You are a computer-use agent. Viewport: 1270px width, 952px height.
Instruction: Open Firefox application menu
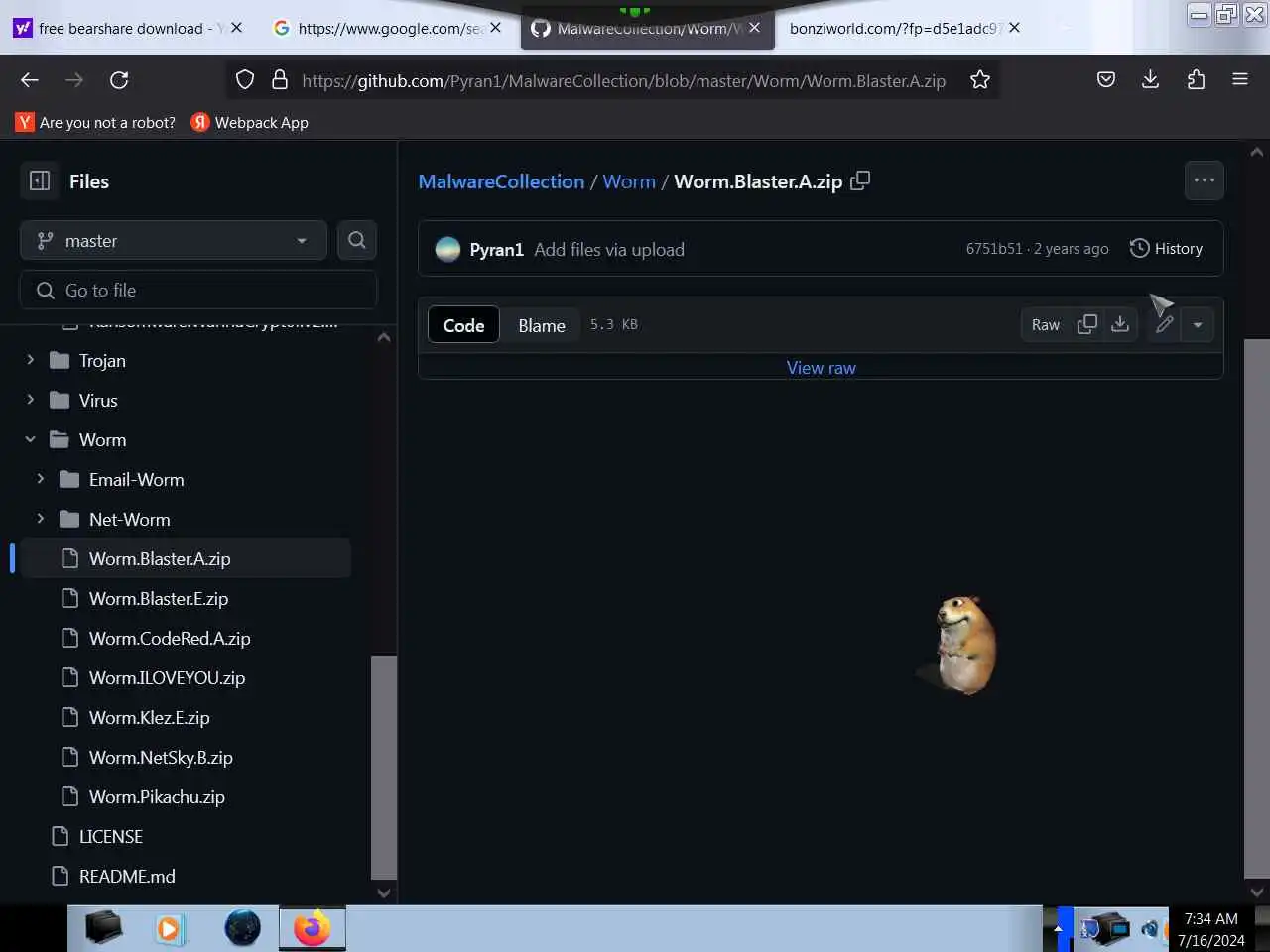pos(1240,80)
